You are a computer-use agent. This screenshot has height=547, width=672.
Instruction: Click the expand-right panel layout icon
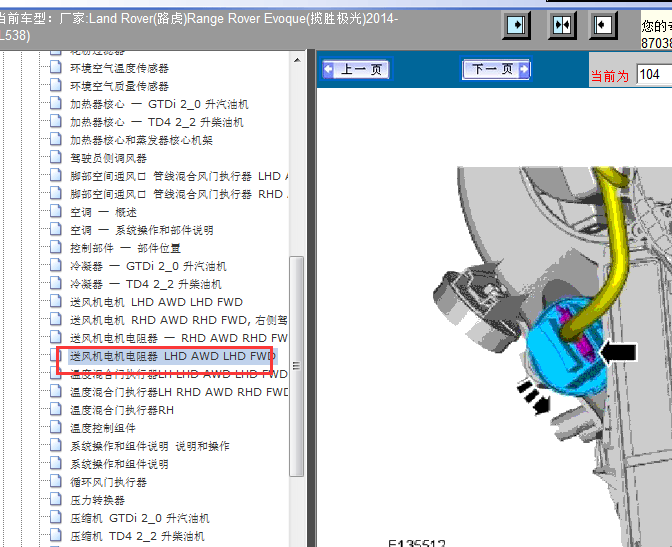click(516, 25)
